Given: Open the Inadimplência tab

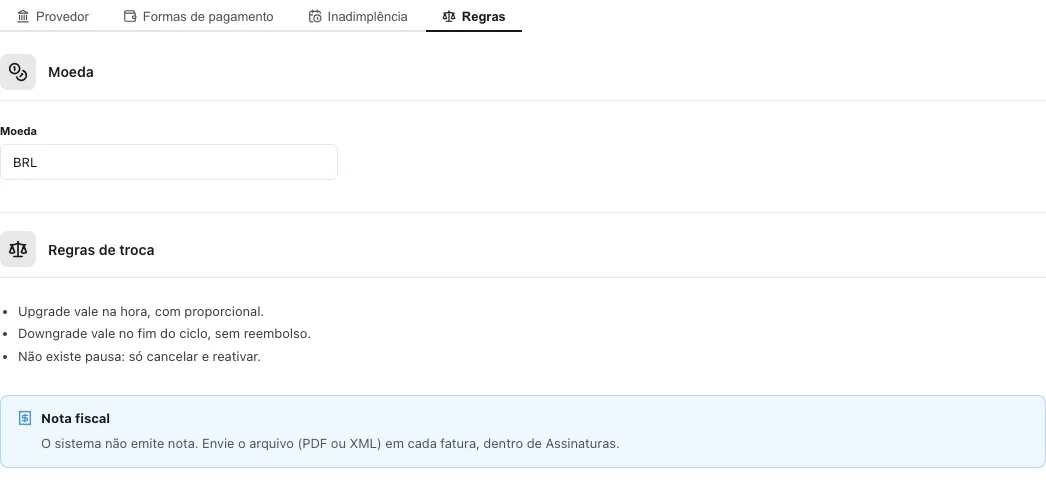Looking at the screenshot, I should [x=358, y=17].
